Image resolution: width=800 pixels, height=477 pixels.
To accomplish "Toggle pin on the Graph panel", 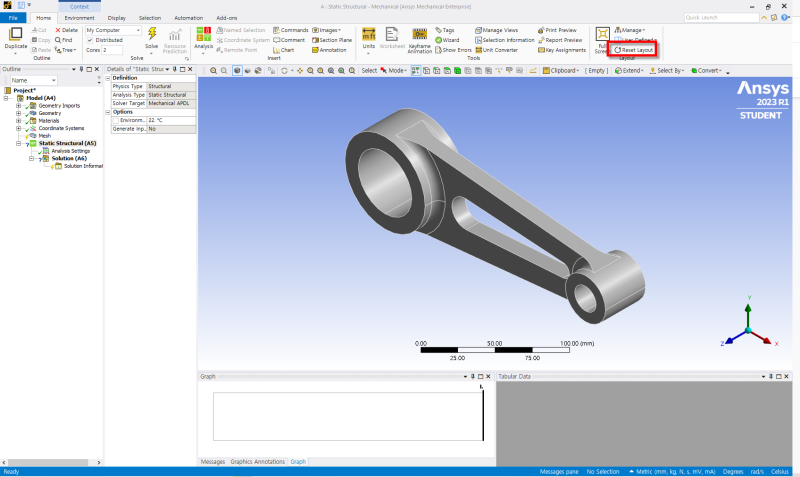I will point(472,376).
